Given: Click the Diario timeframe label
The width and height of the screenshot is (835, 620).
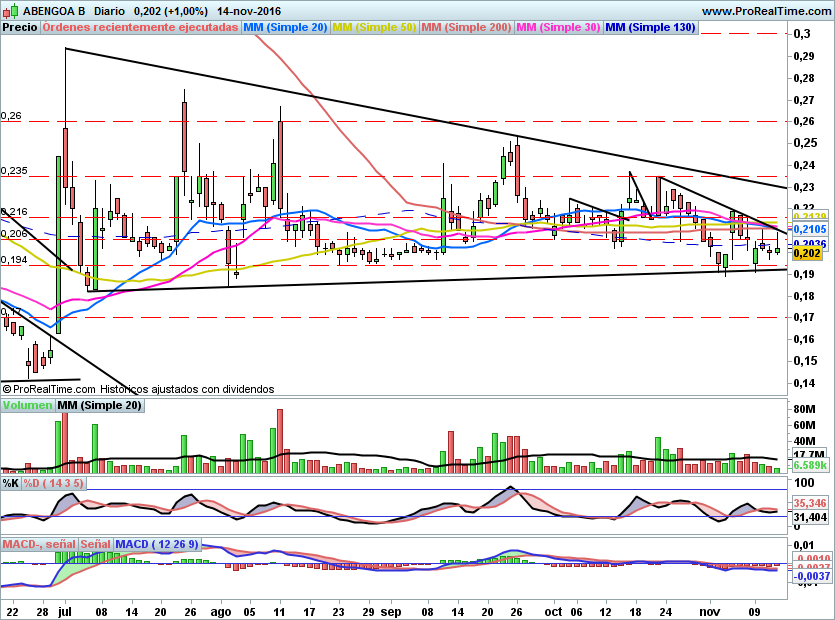Looking at the screenshot, I should tap(109, 11).
